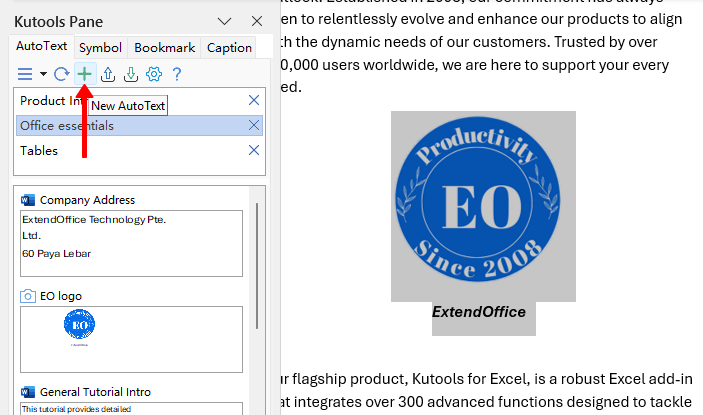Import AutoText entries with the download icon
Screen dimensions: 703x415
pos(131,74)
